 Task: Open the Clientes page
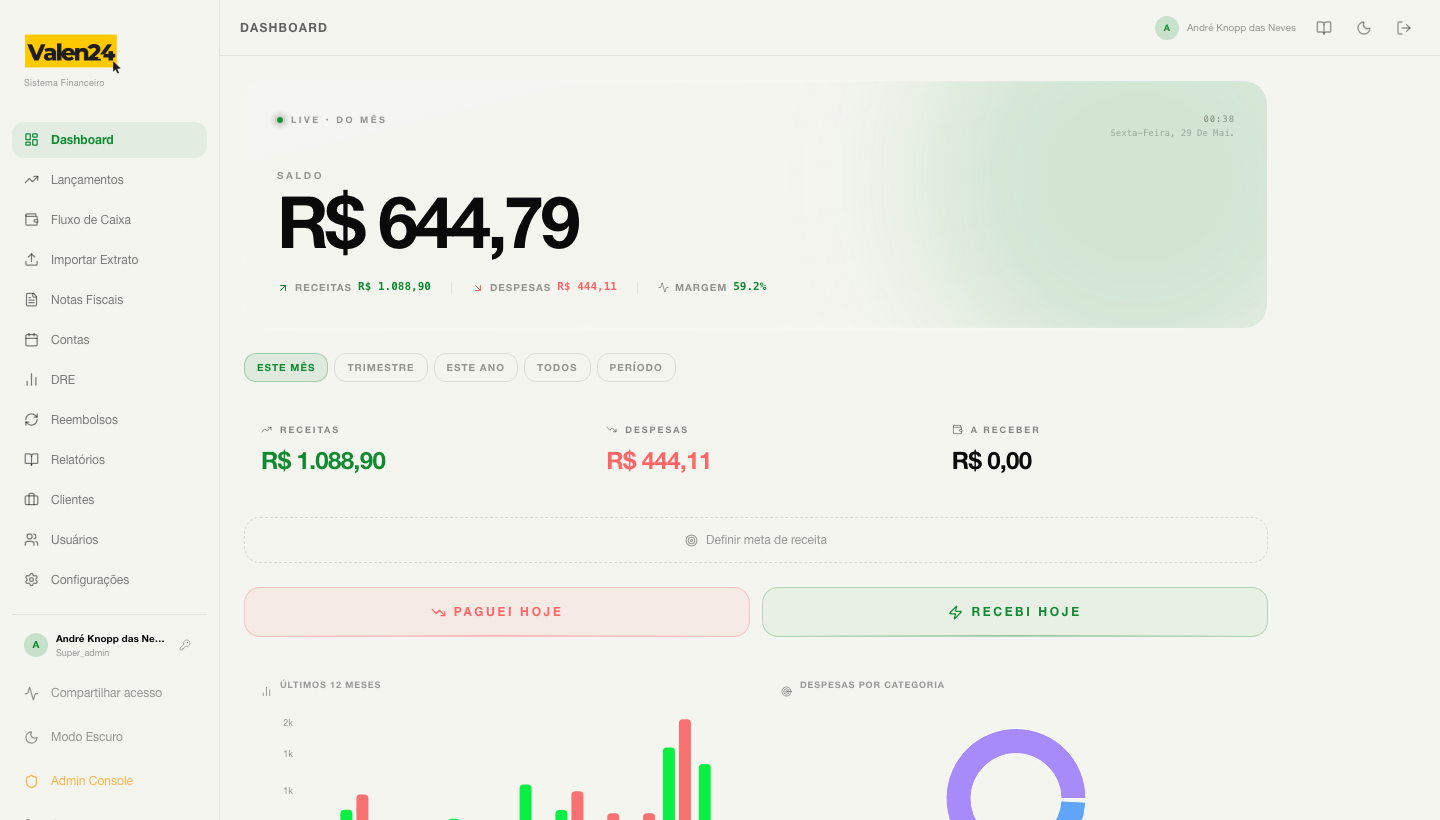pyautogui.click(x=109, y=500)
